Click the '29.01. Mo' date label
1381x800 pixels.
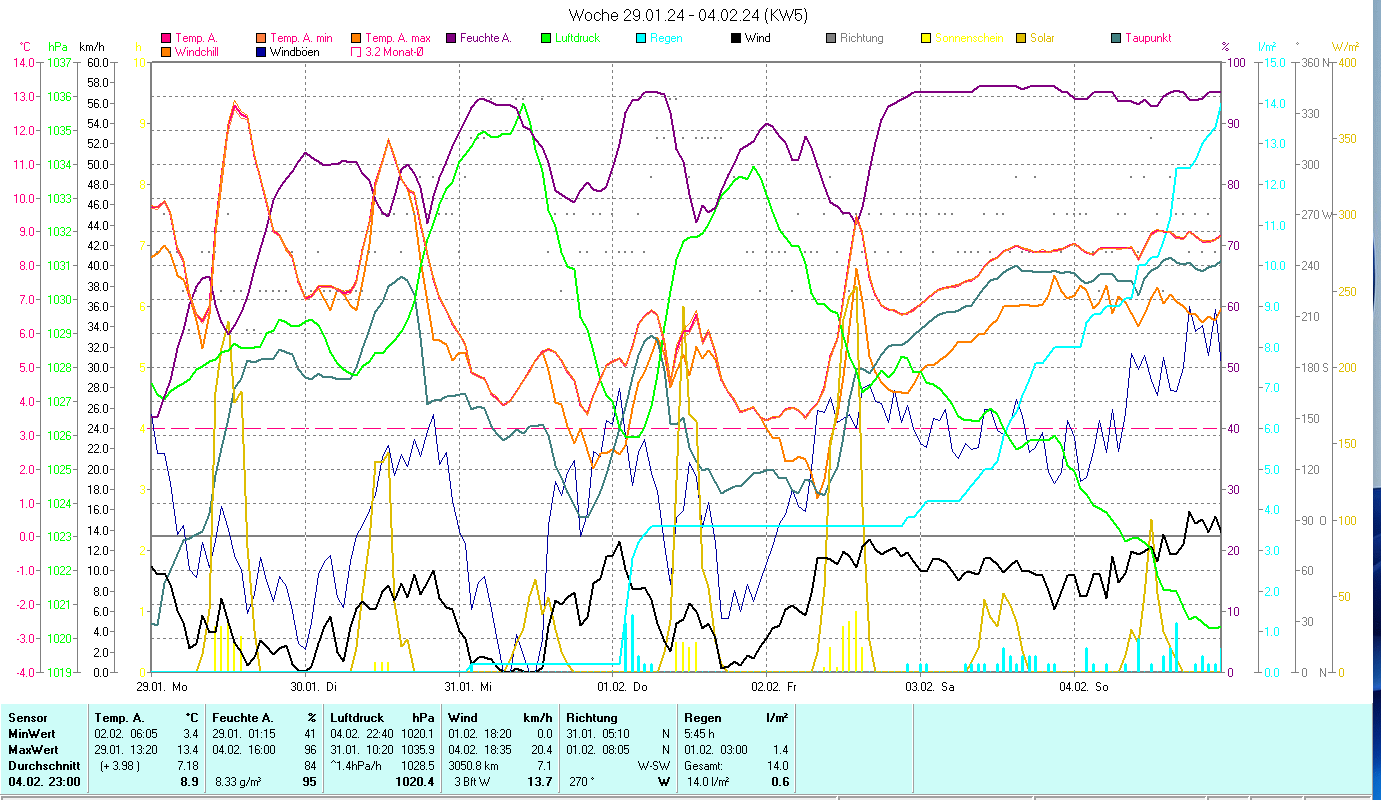[161, 687]
